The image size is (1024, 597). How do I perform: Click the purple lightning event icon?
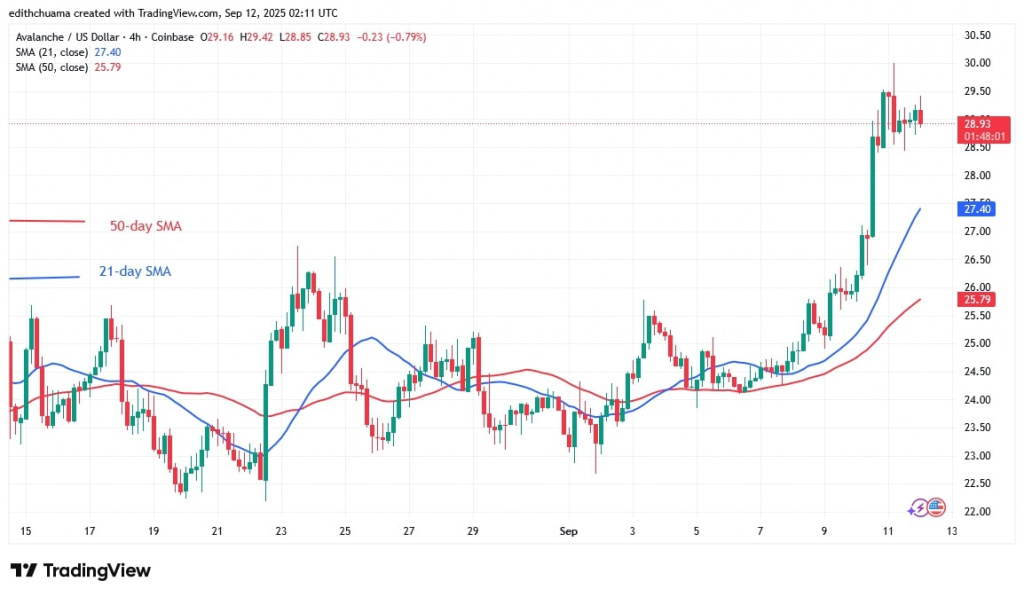coord(922,508)
